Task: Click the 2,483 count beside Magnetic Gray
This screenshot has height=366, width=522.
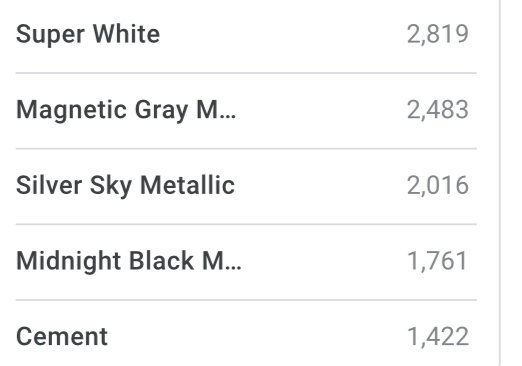Action: point(438,110)
